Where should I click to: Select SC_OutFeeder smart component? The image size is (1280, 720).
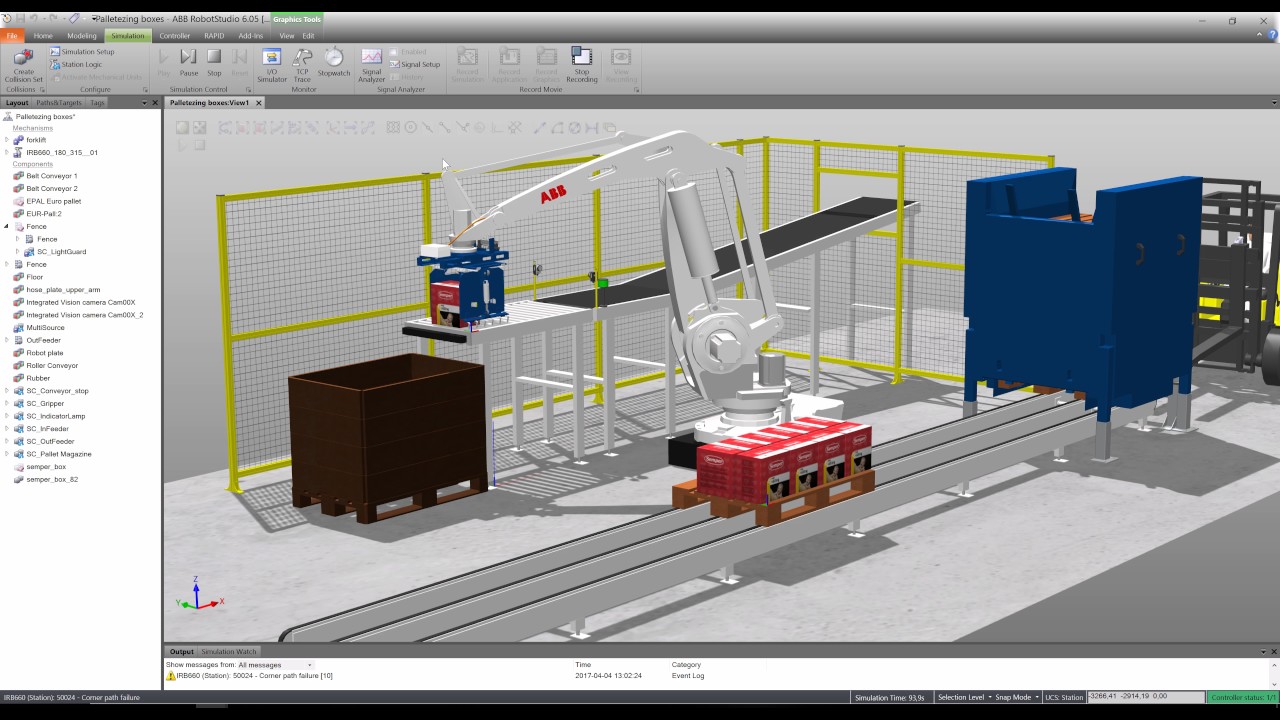coord(50,441)
